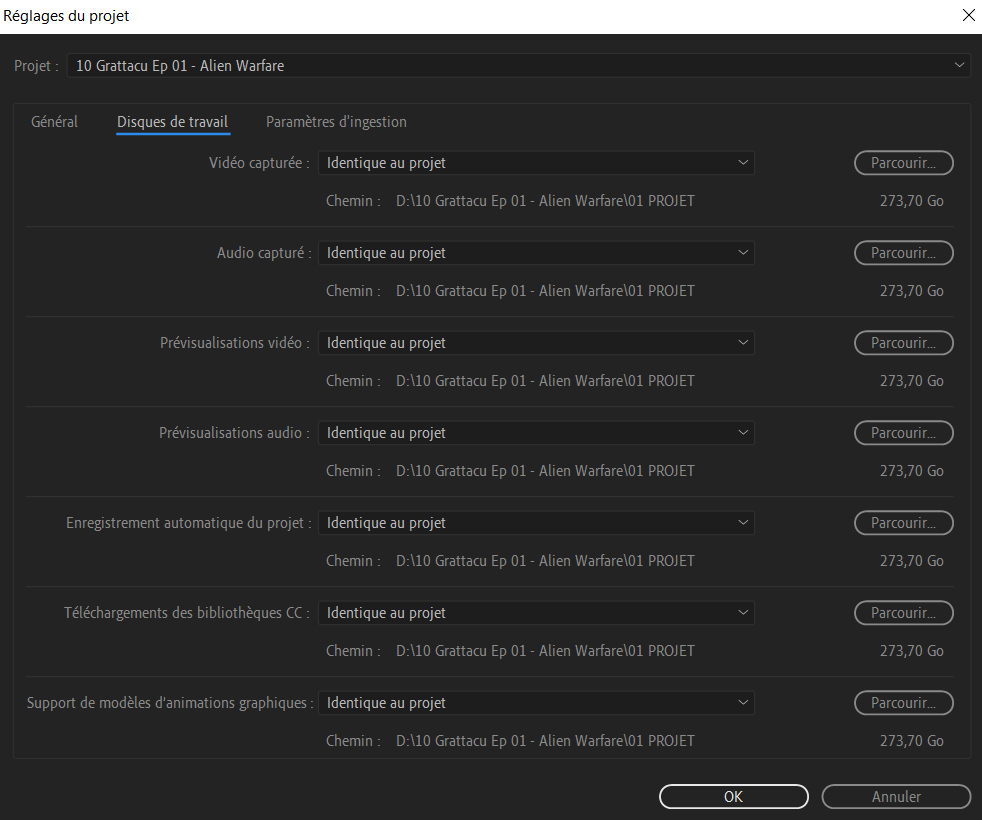Image resolution: width=982 pixels, height=820 pixels.
Task: Click Parcourir next to Audio capturé
Action: pyautogui.click(x=903, y=252)
